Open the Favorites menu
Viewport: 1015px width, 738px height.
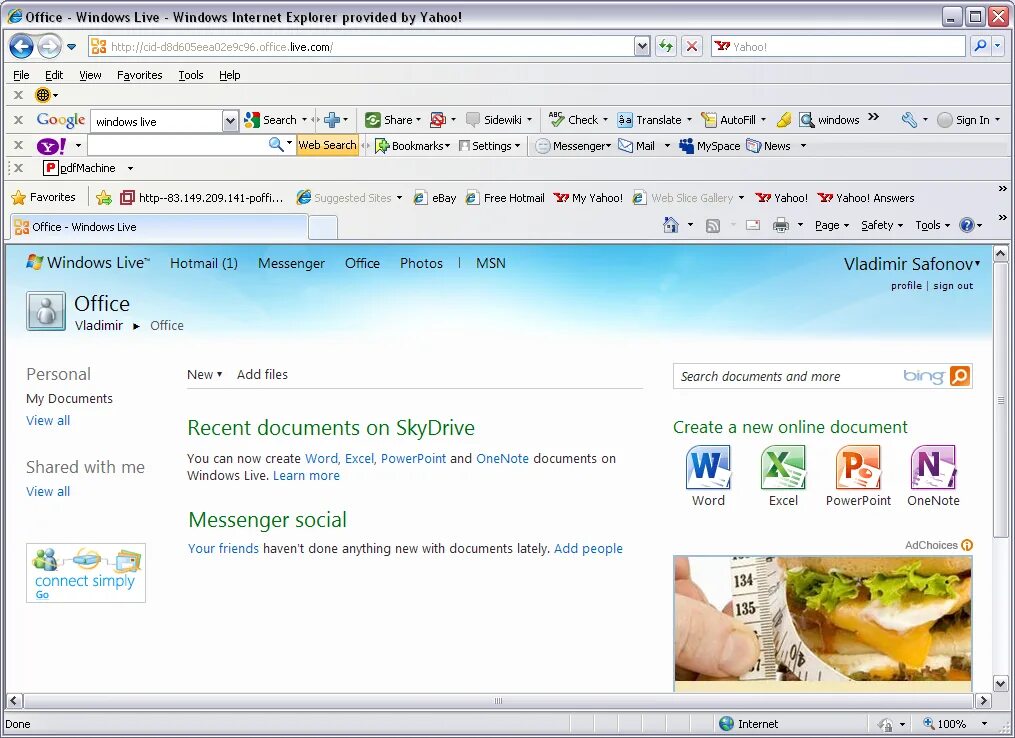point(140,75)
